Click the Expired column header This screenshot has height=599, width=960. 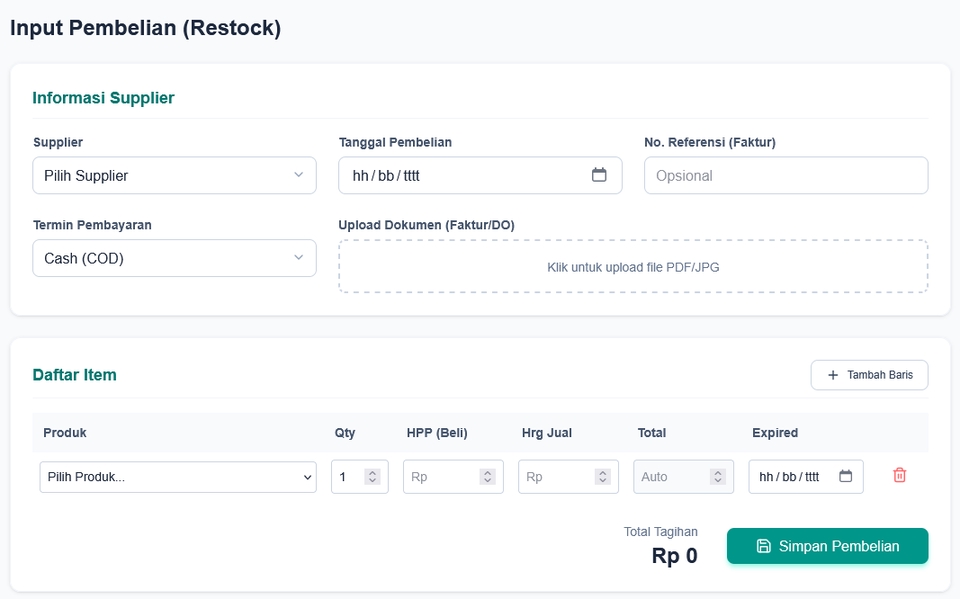[x=775, y=432]
